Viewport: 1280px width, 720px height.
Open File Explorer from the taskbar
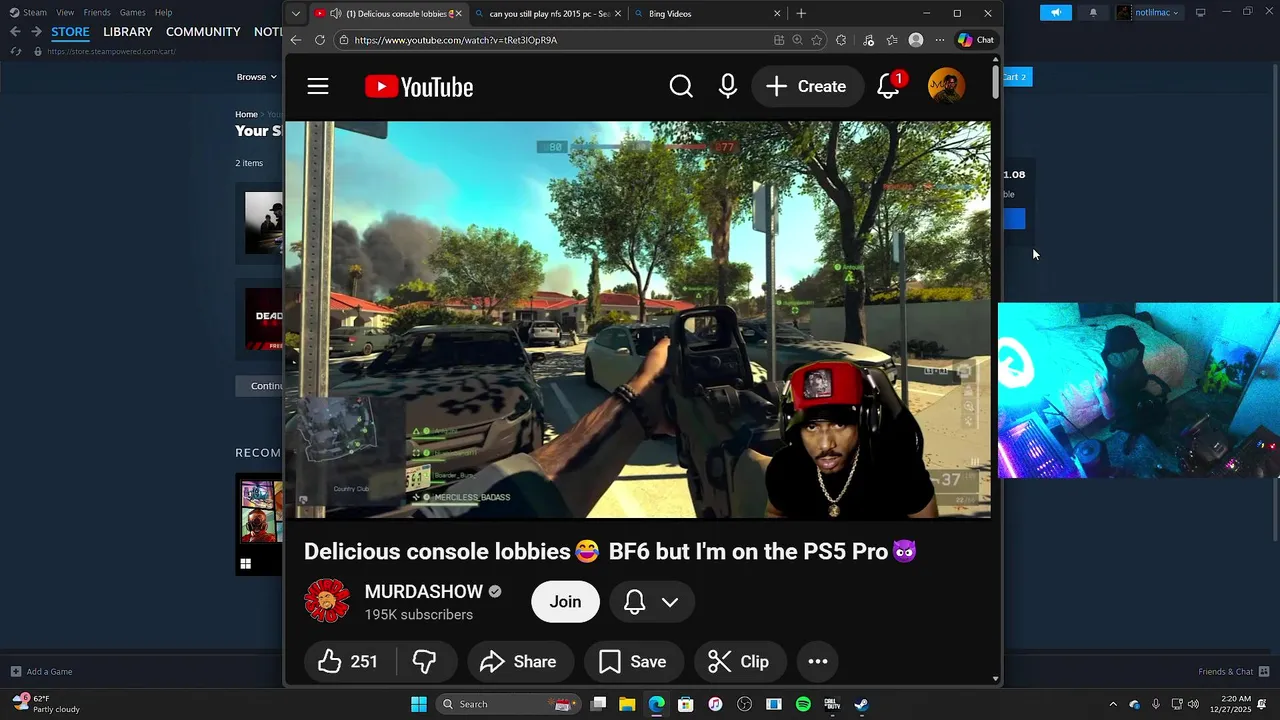coord(627,704)
